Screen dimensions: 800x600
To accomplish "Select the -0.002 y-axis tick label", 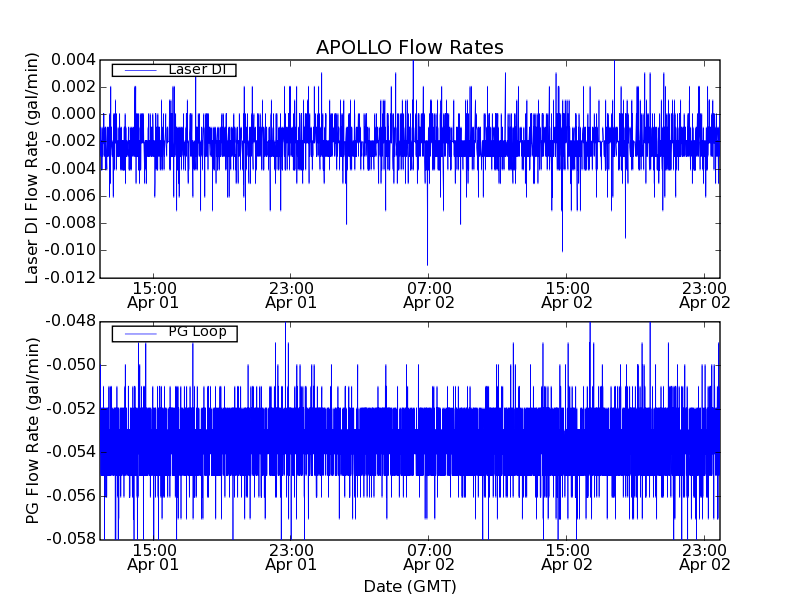I will pos(70,141).
